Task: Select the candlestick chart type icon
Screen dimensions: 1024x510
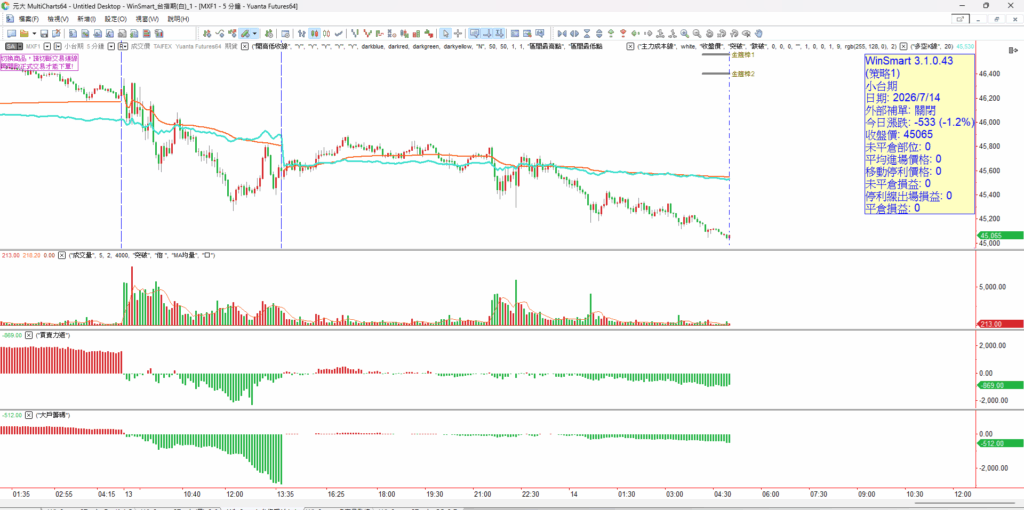Action: (x=314, y=33)
